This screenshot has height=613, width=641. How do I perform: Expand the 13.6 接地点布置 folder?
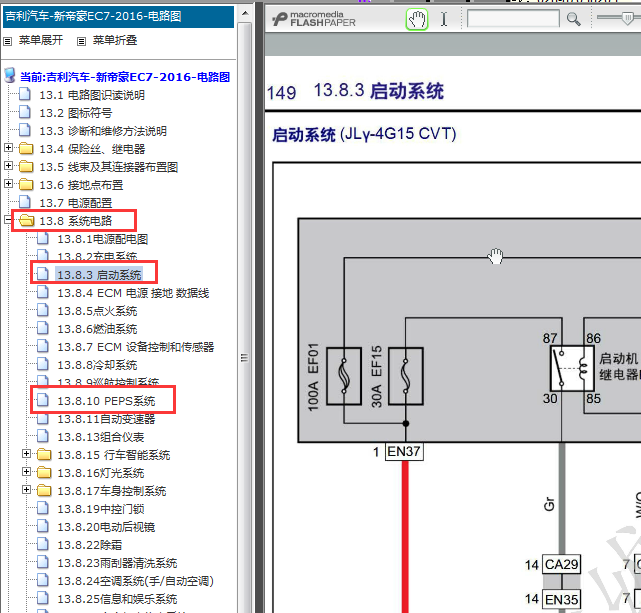coord(8,184)
